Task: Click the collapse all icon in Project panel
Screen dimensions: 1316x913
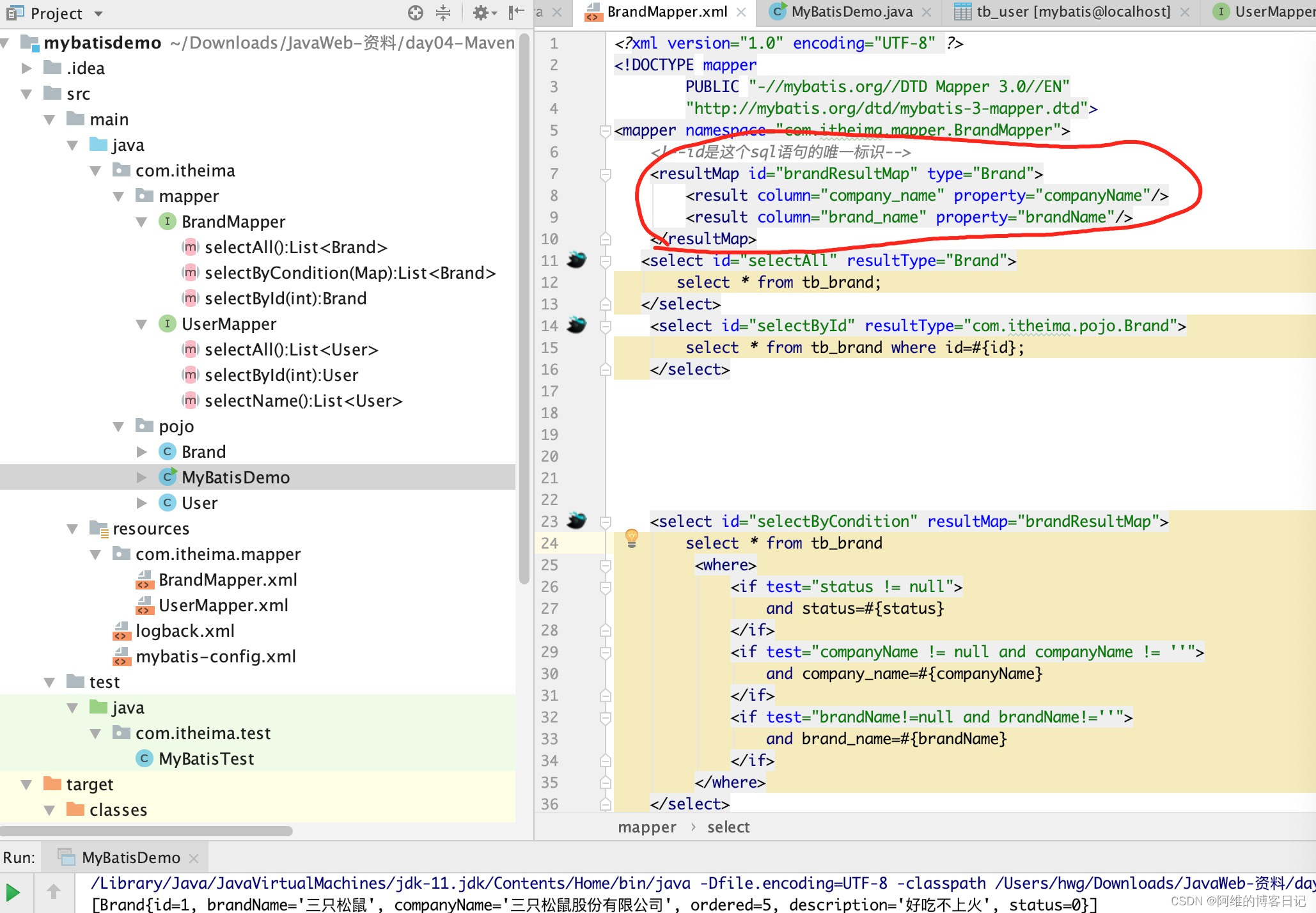Action: (443, 13)
